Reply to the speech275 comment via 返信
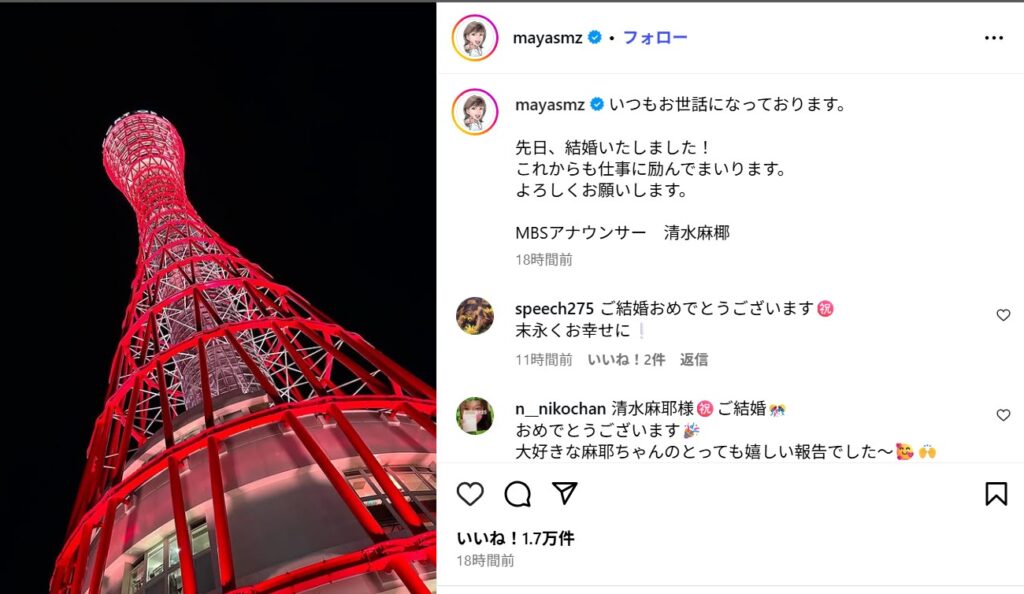 (694, 360)
